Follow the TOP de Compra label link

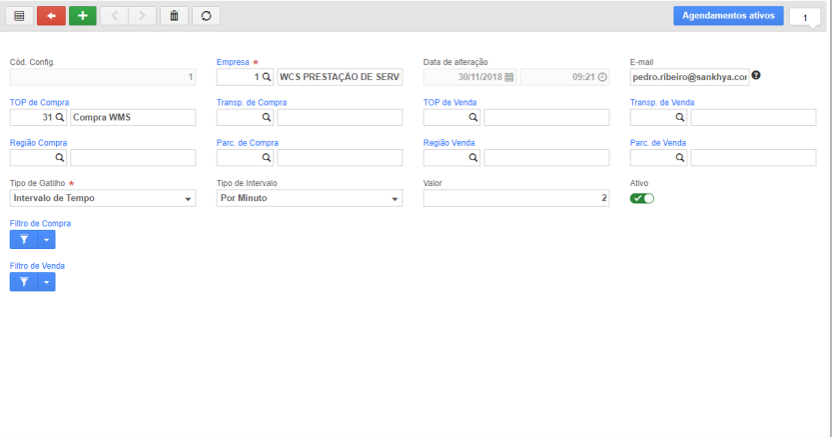[39, 102]
